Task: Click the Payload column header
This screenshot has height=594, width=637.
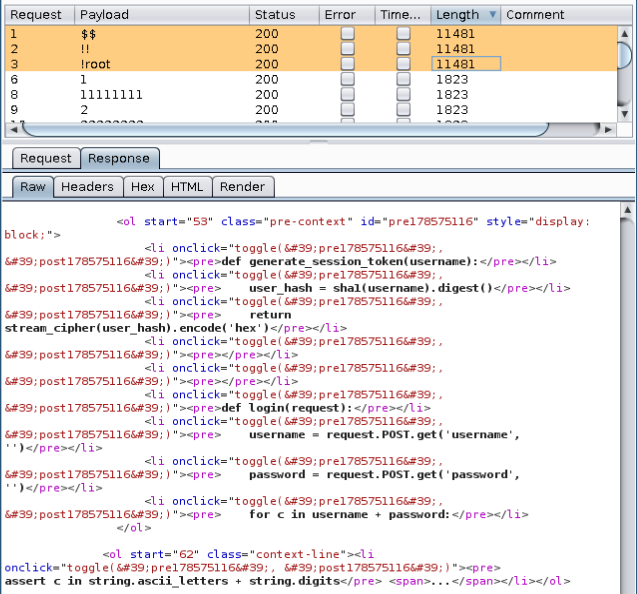Action: (162, 15)
